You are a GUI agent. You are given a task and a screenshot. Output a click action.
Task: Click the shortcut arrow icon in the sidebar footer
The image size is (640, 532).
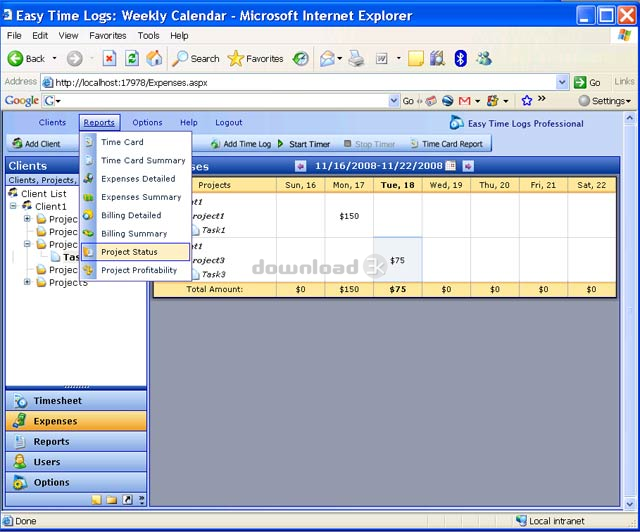click(127, 500)
